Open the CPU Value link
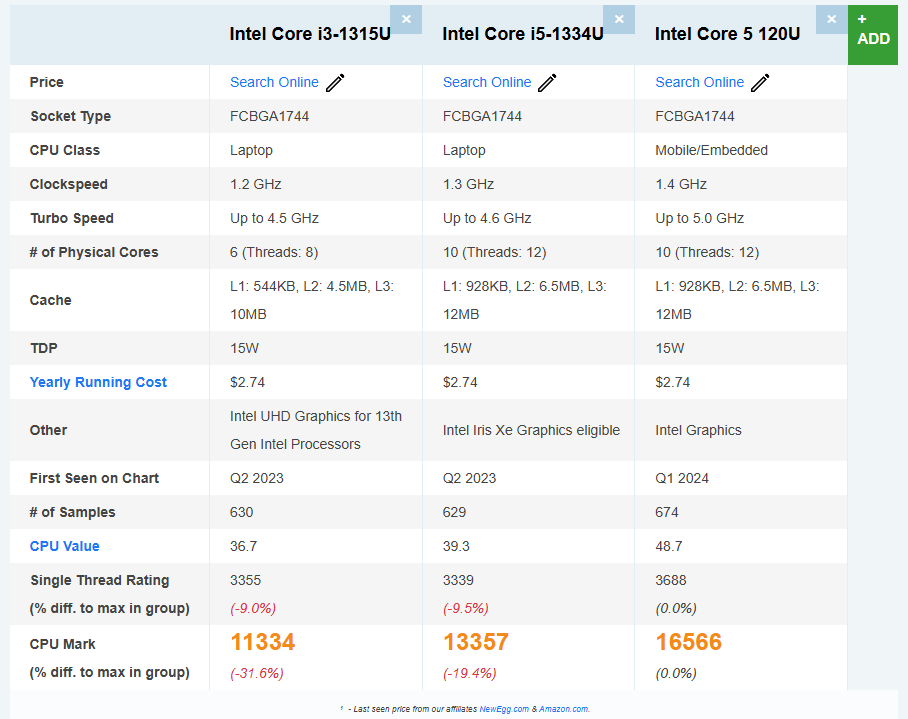908x719 pixels. coord(65,546)
